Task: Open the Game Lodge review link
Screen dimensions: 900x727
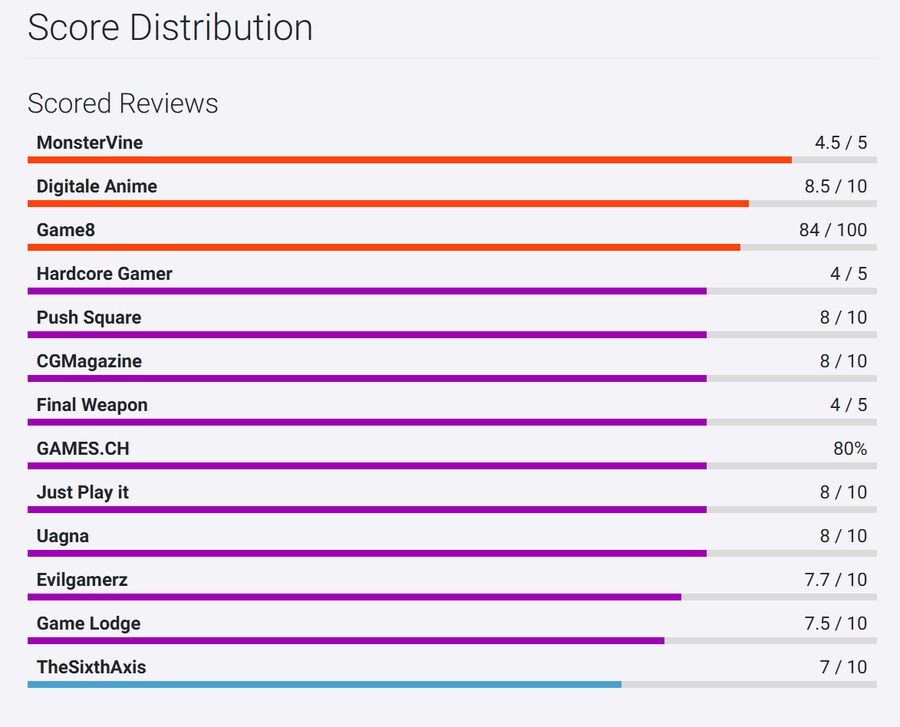Action: click(88, 623)
